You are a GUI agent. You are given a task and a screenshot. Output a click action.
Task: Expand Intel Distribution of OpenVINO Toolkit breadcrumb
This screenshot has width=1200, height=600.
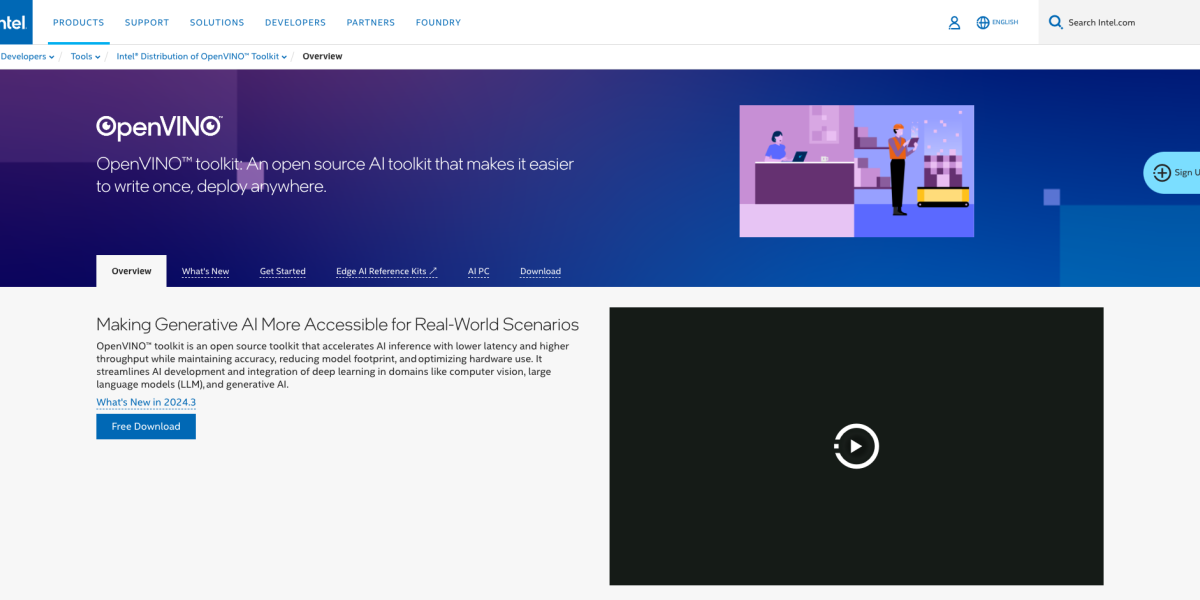[201, 57]
